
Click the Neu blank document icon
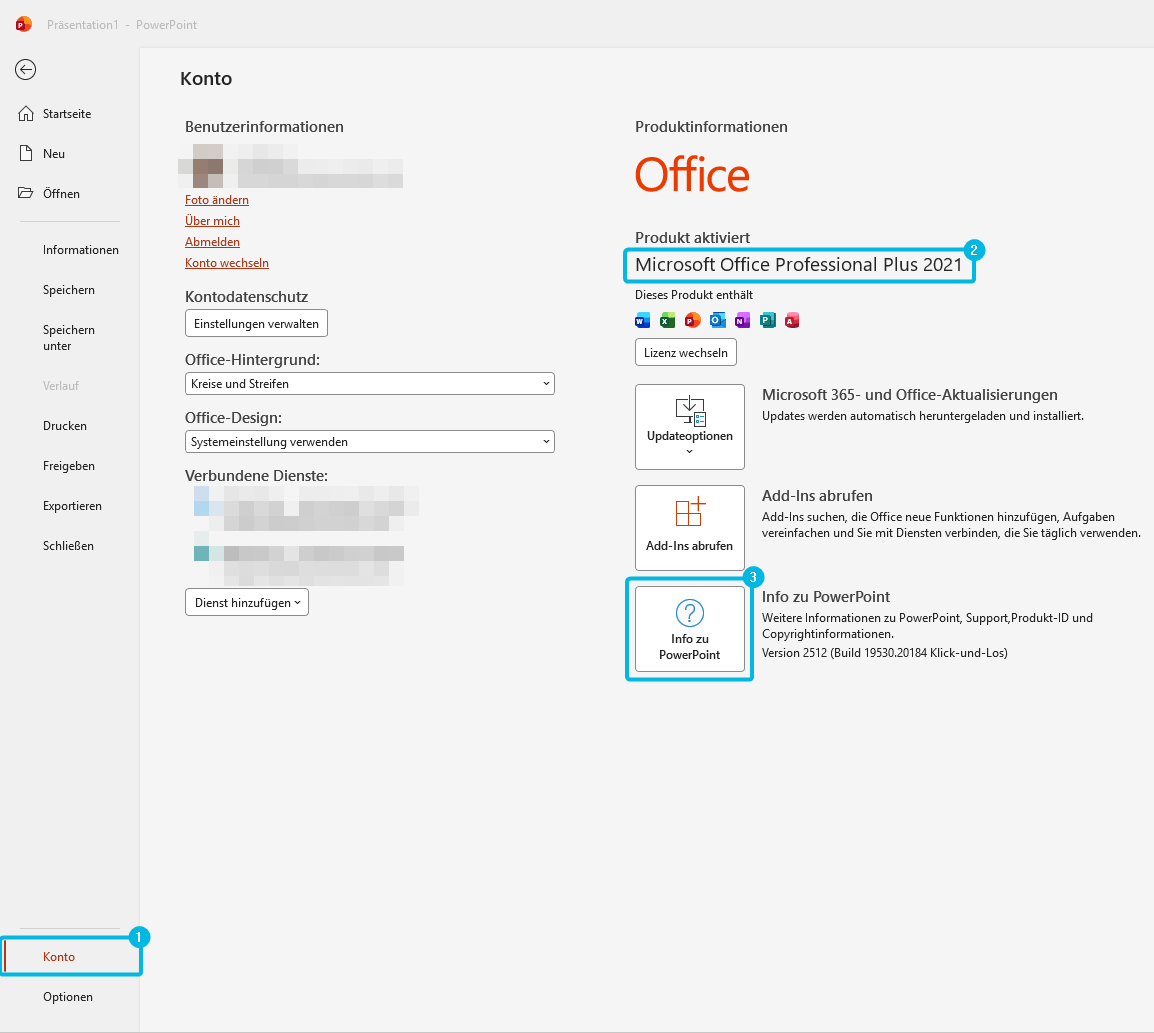pyautogui.click(x=26, y=153)
